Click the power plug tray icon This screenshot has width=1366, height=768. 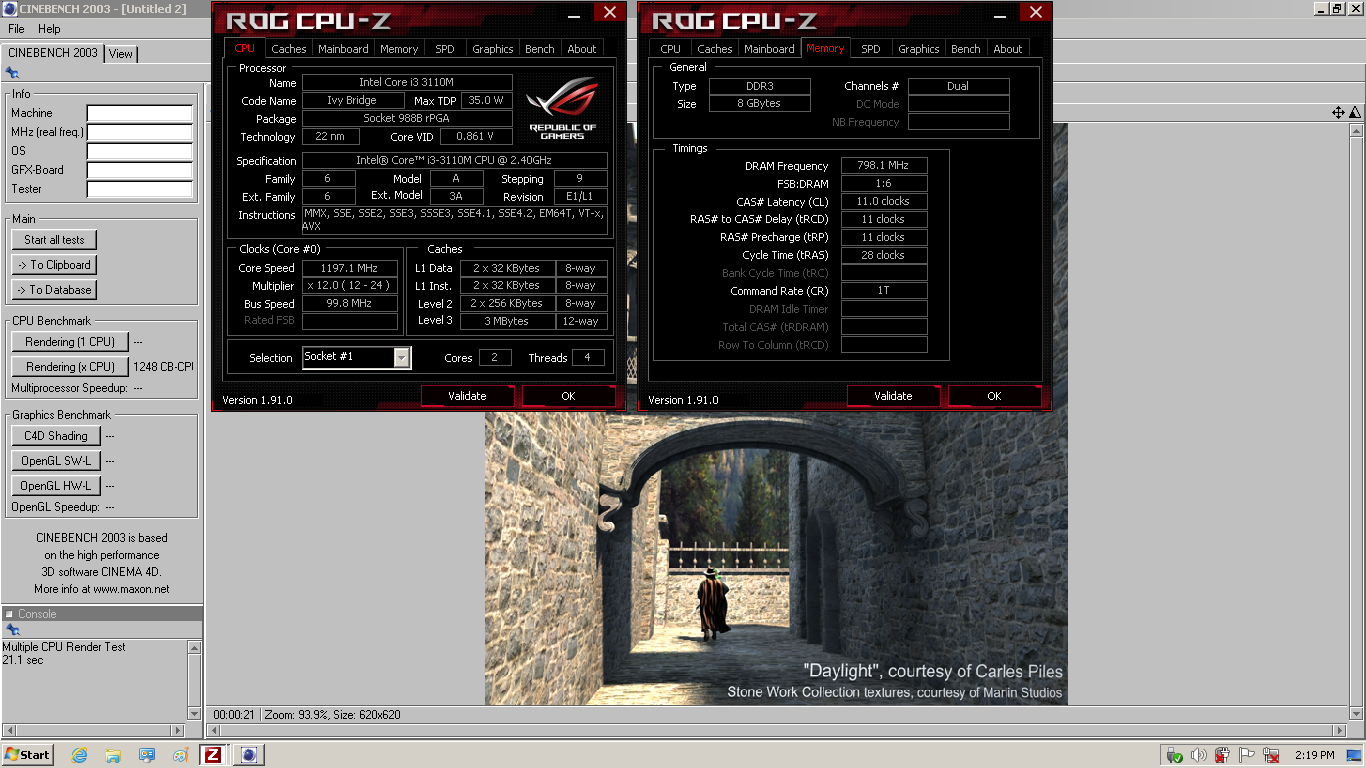(x=1223, y=755)
